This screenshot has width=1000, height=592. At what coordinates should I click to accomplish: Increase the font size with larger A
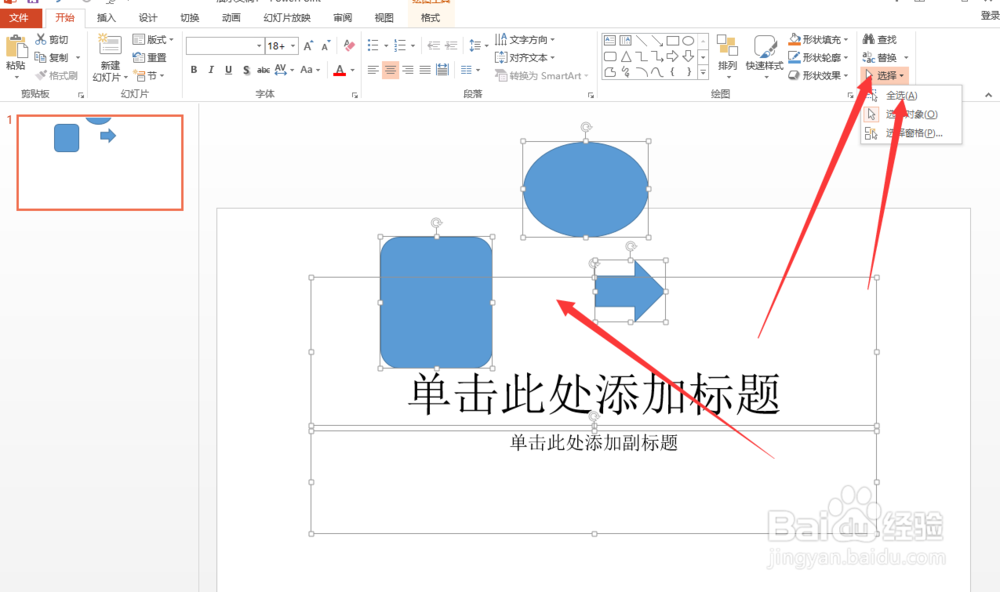(x=308, y=46)
